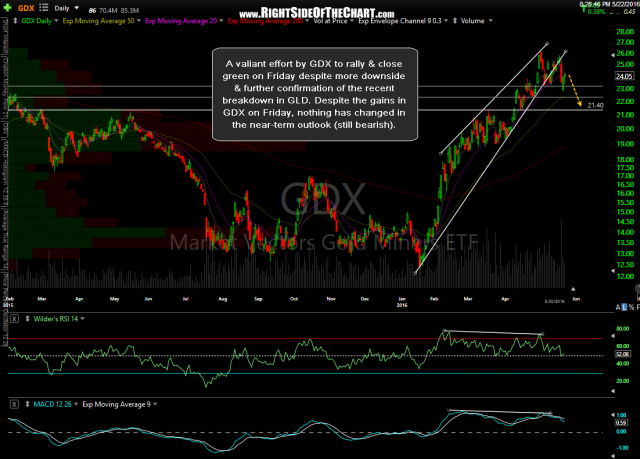Expand the Volume study dropdown arrow
This screenshot has width=640, height=459.
click(491, 21)
